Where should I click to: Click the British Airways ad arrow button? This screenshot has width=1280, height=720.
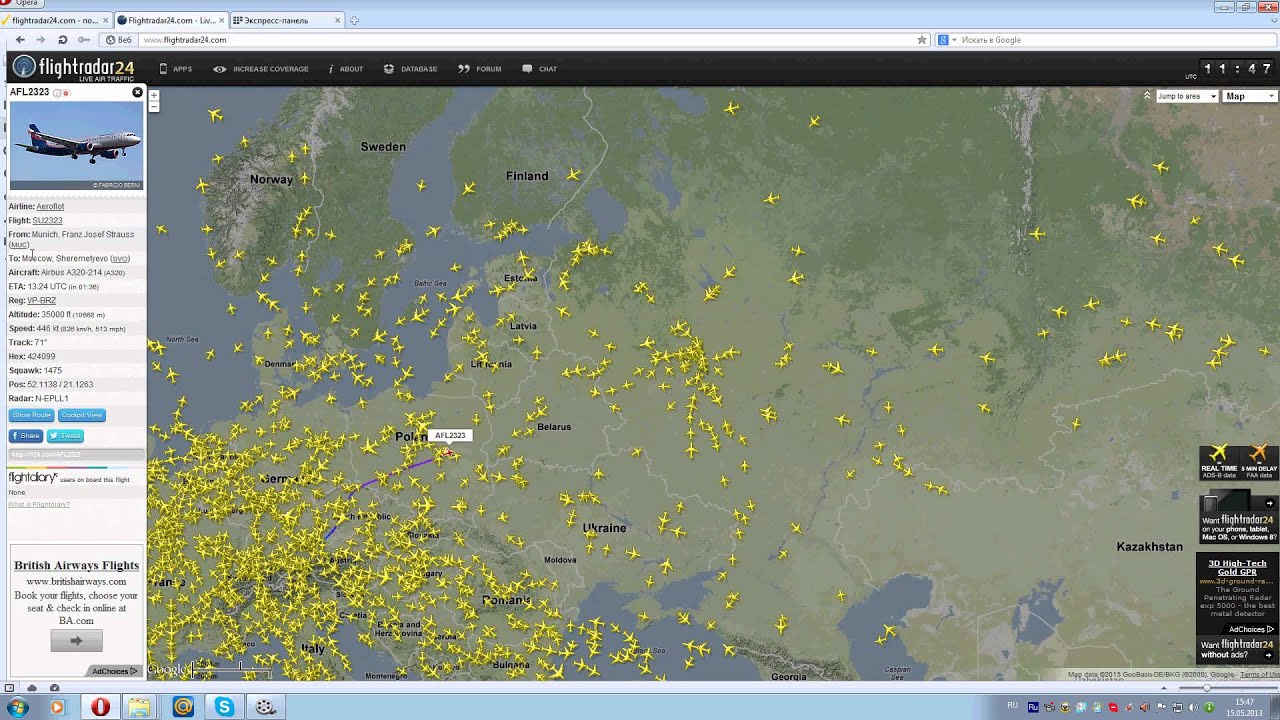[76, 641]
